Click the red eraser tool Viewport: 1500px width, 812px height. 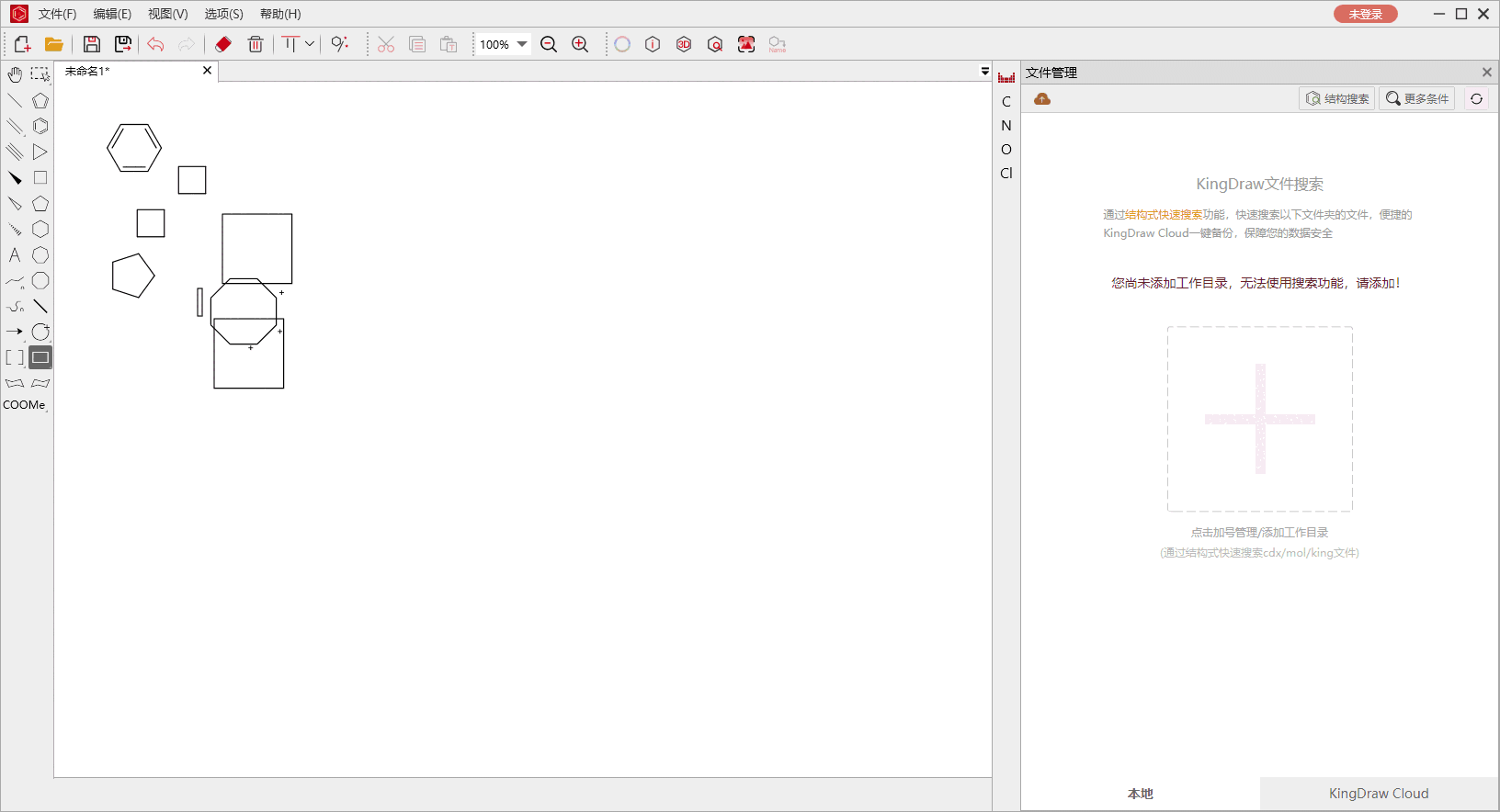click(x=223, y=44)
